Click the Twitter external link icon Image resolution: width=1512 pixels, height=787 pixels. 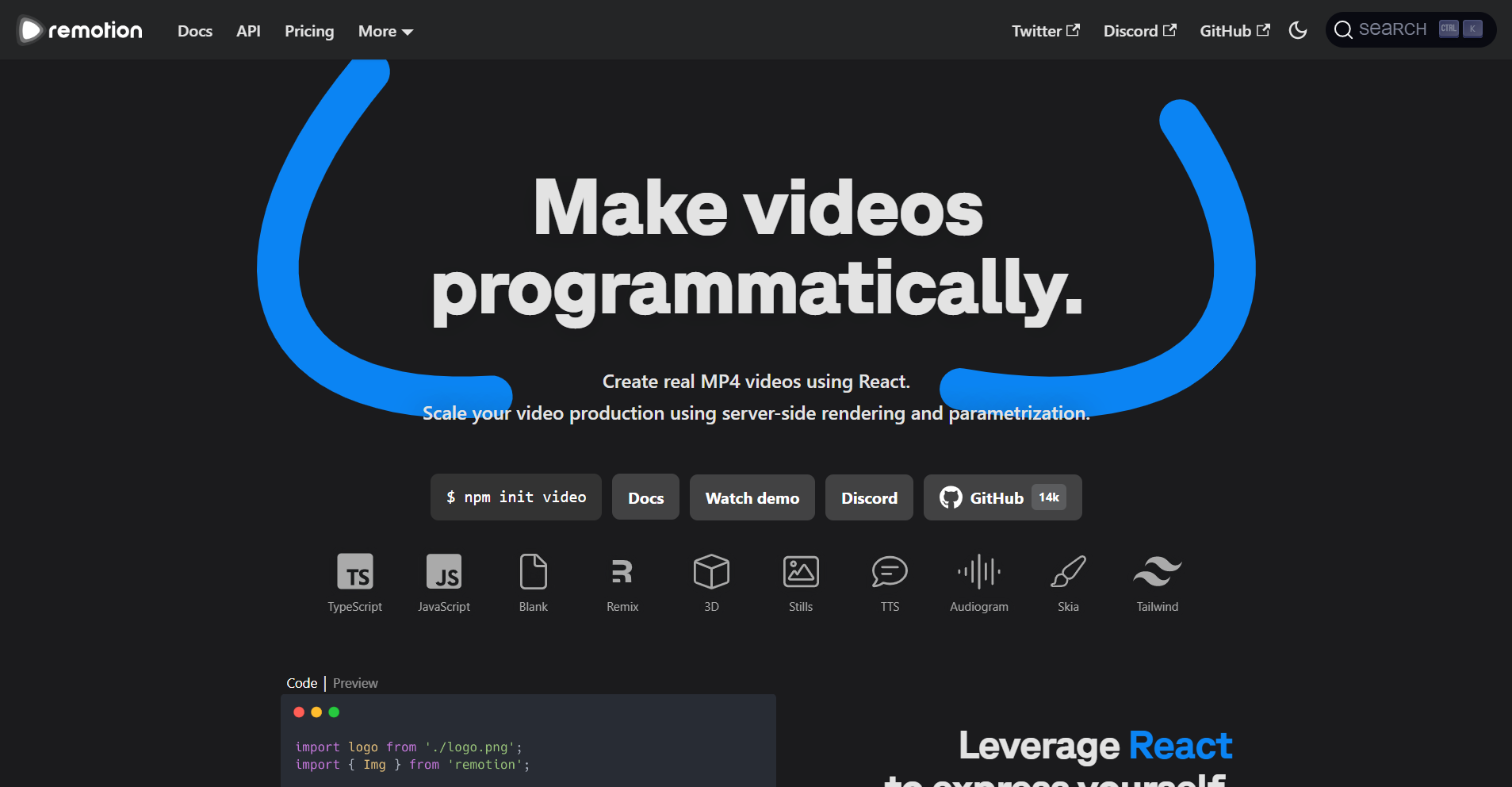pyautogui.click(x=1073, y=30)
